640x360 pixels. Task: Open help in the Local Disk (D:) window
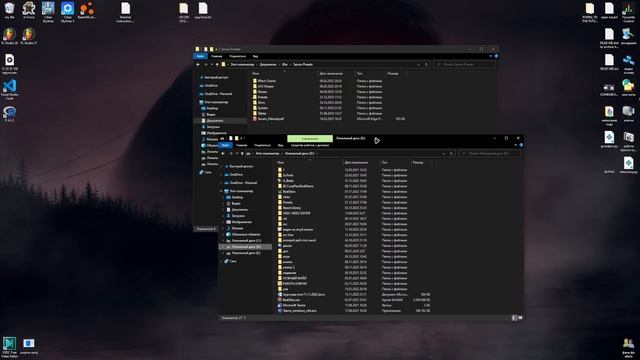pos(521,145)
